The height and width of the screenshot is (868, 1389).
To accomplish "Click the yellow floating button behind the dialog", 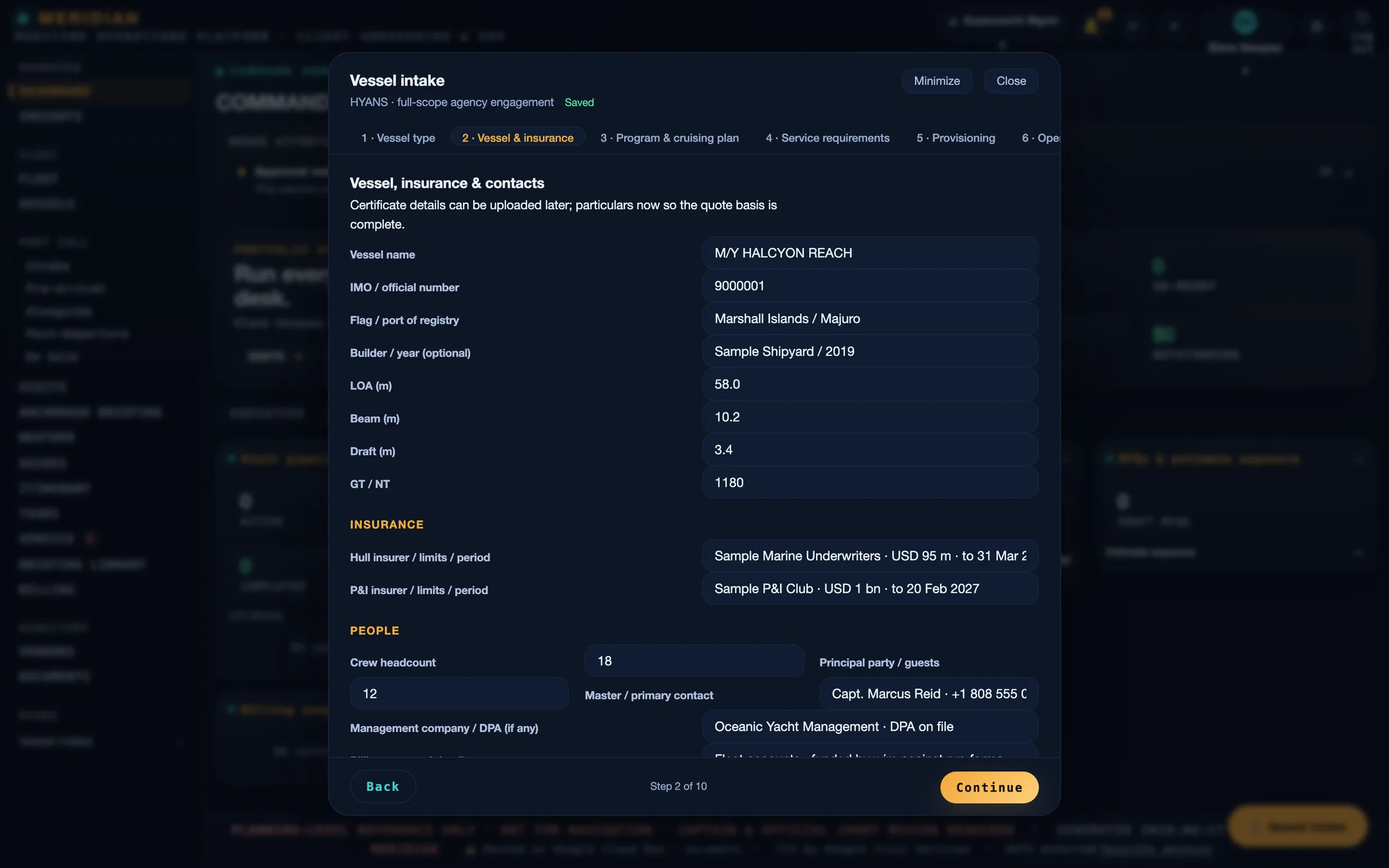I will pyautogui.click(x=1297, y=826).
